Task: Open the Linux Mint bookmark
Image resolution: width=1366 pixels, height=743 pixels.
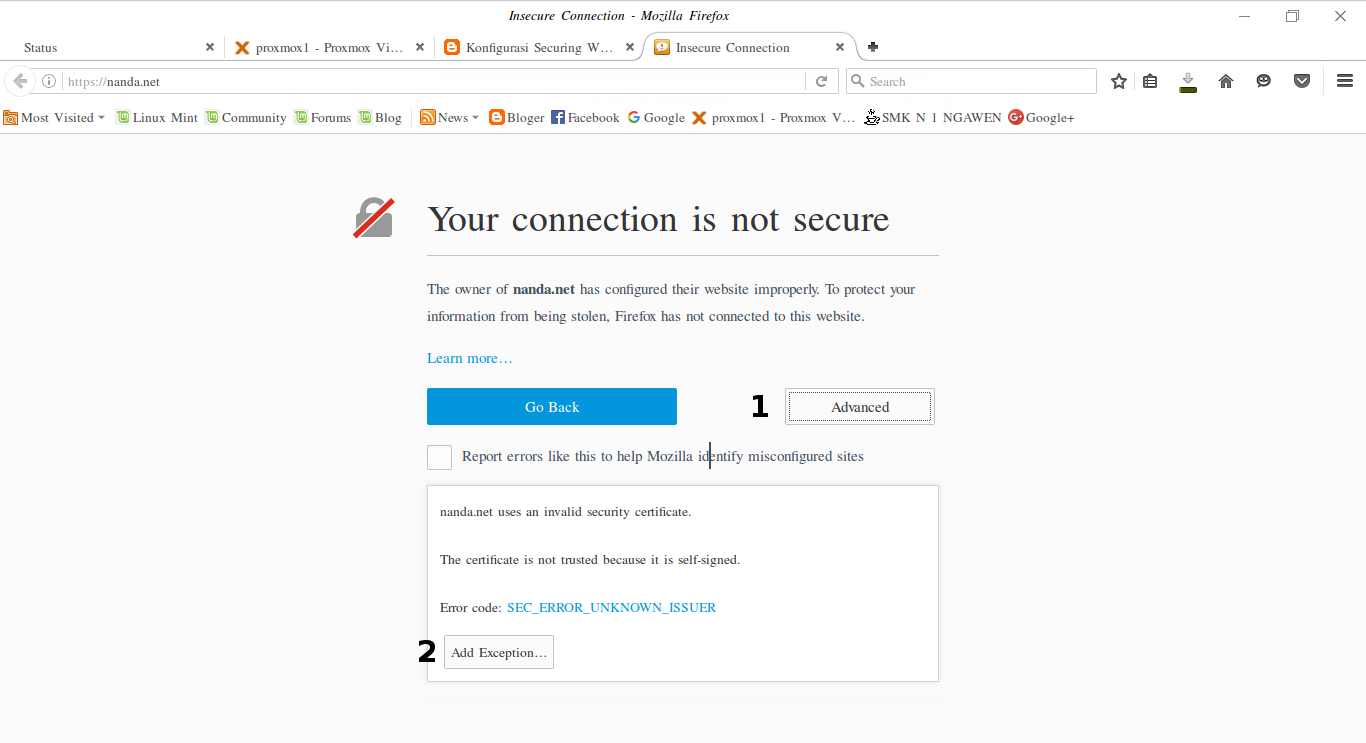Action: [157, 117]
